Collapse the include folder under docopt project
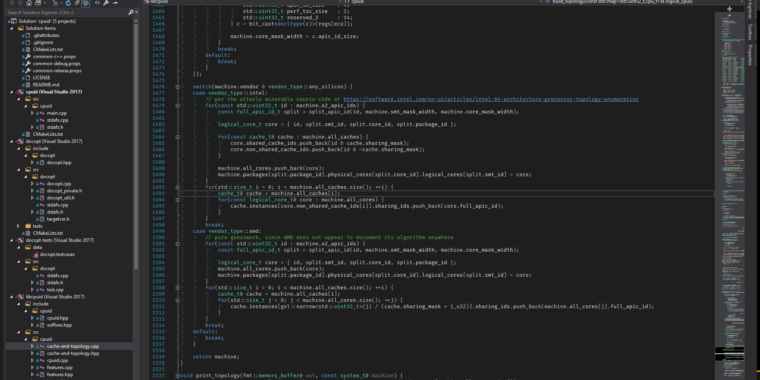 [x=19, y=148]
